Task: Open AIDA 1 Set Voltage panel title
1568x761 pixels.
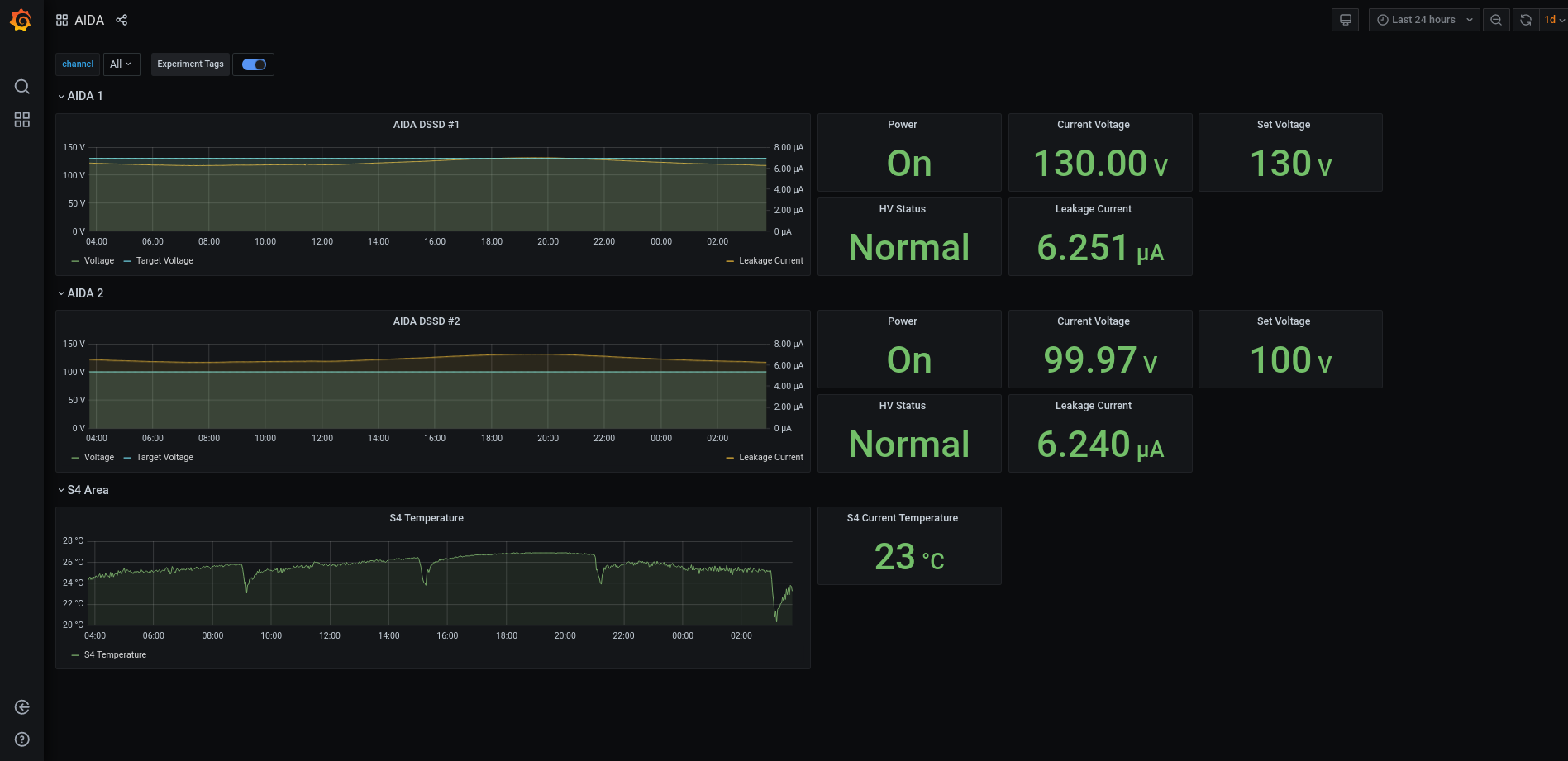Action: pyautogui.click(x=1284, y=125)
